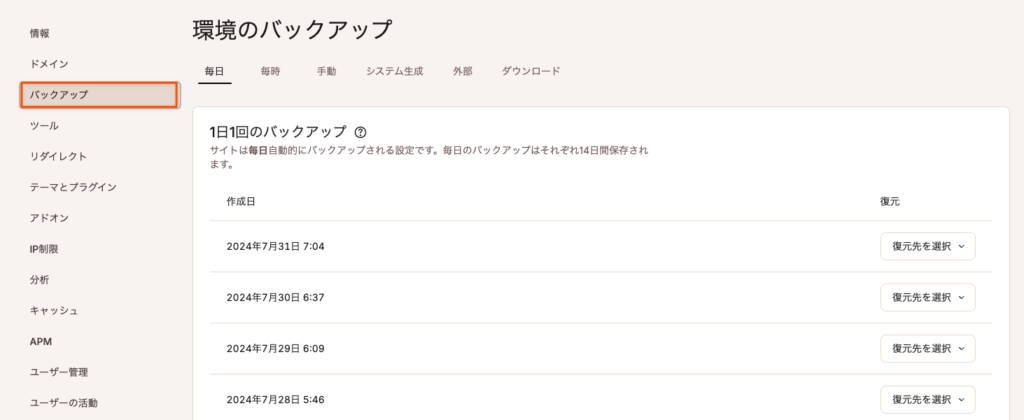Viewport: 1024px width, 420px height.
Task: Go to リダイレクト settings
Action: (58, 156)
